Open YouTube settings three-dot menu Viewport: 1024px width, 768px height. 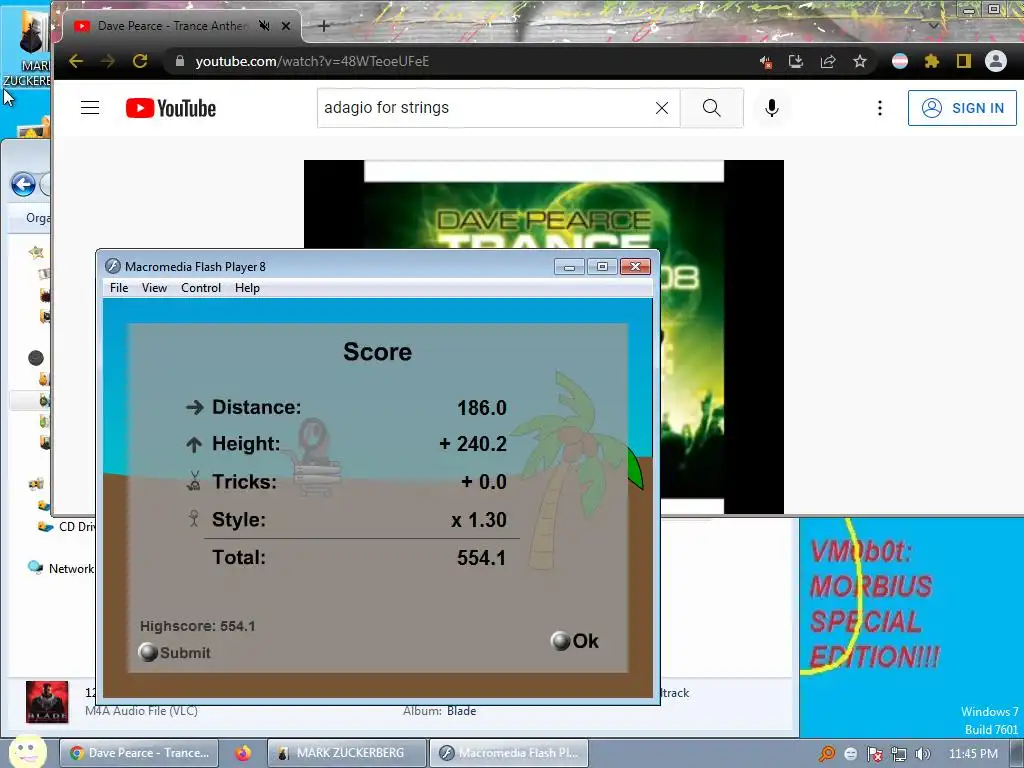coord(880,108)
